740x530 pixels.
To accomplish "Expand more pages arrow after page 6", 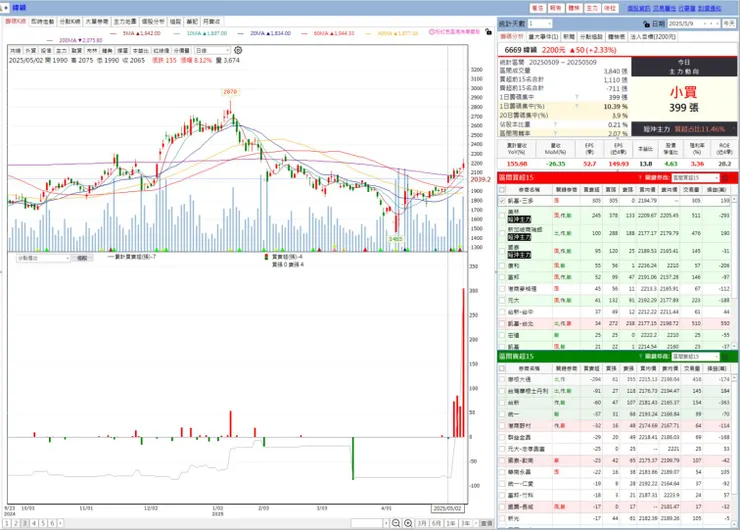I will coord(60,523).
